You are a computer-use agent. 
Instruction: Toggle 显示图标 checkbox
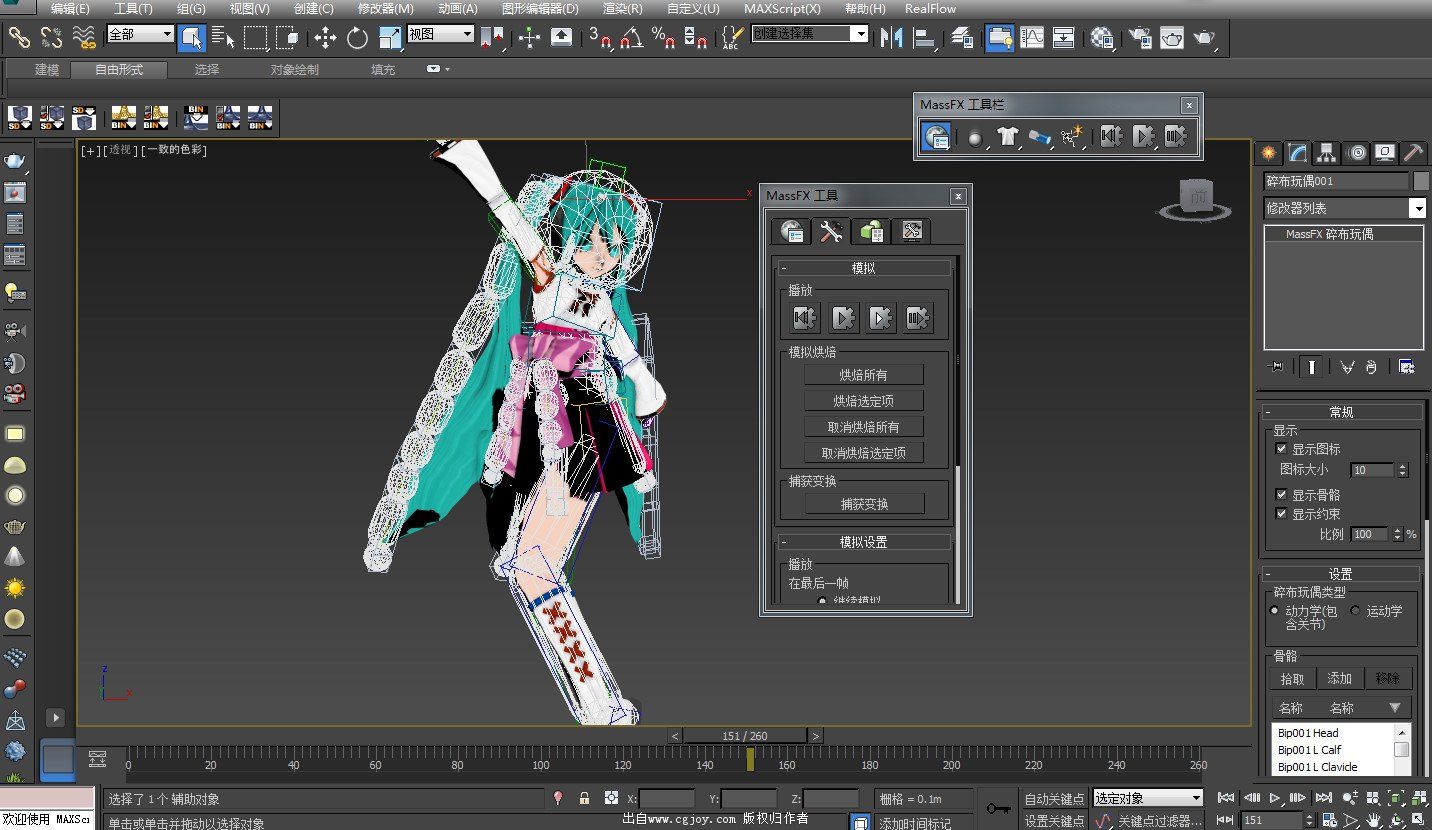pyautogui.click(x=1282, y=449)
